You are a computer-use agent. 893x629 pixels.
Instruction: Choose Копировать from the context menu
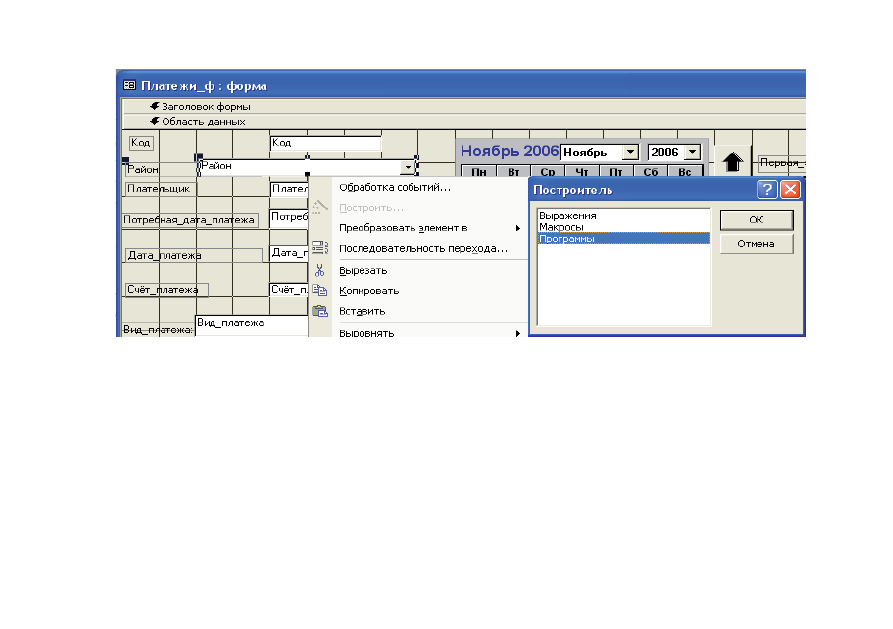(x=369, y=291)
